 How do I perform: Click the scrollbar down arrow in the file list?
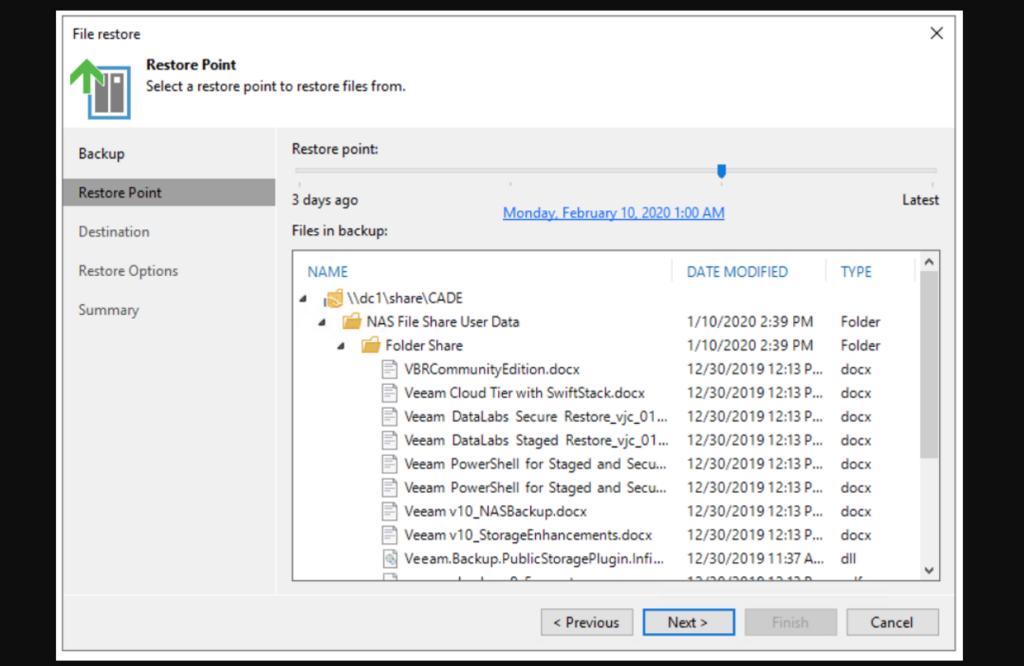929,571
